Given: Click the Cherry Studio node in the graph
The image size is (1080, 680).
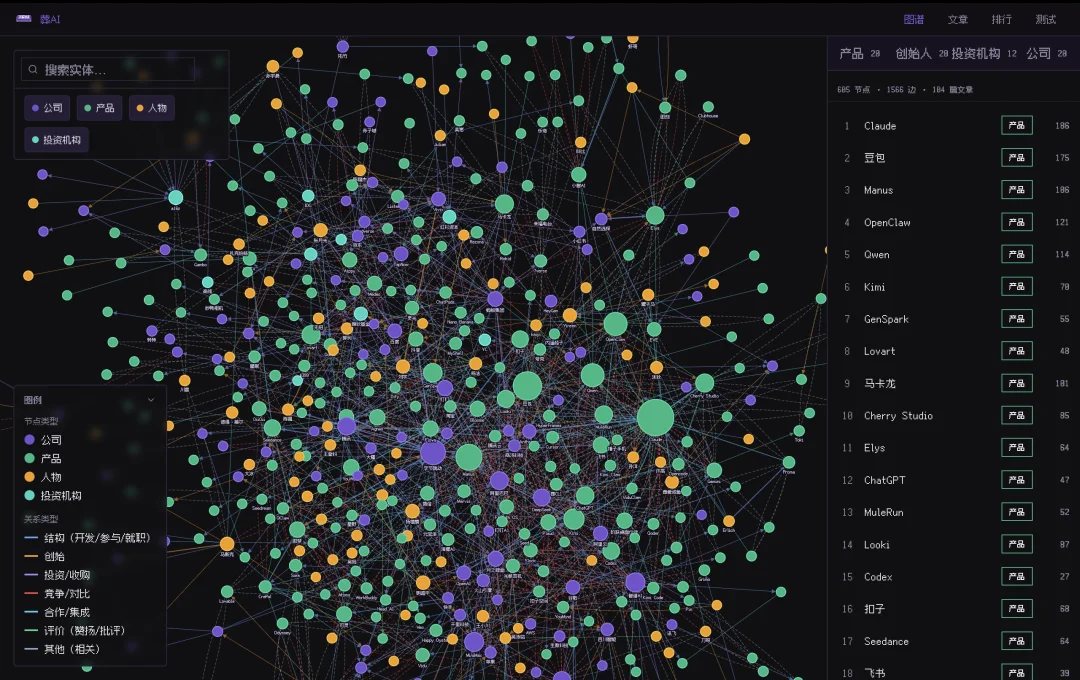Looking at the screenshot, I should (x=705, y=383).
